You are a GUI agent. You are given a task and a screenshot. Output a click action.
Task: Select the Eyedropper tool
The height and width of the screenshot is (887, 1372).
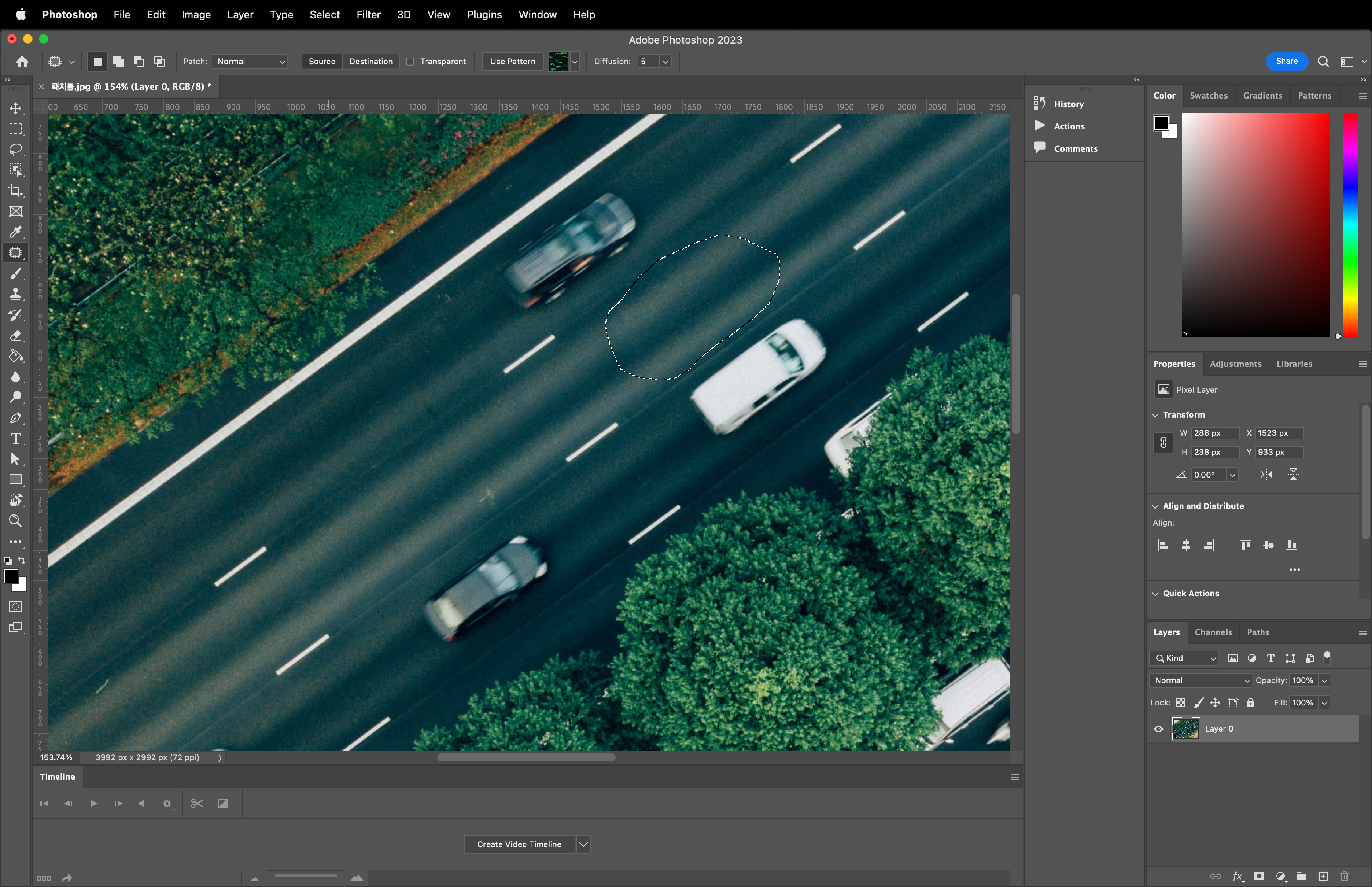tap(16, 232)
